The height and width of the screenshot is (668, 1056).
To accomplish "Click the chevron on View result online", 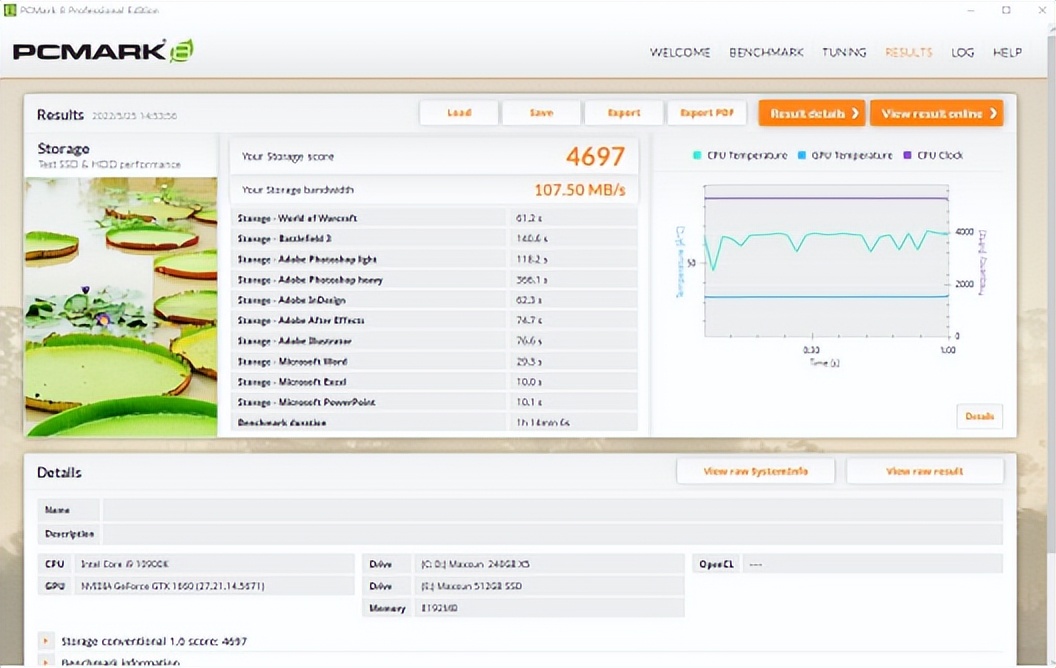I will click(x=993, y=113).
